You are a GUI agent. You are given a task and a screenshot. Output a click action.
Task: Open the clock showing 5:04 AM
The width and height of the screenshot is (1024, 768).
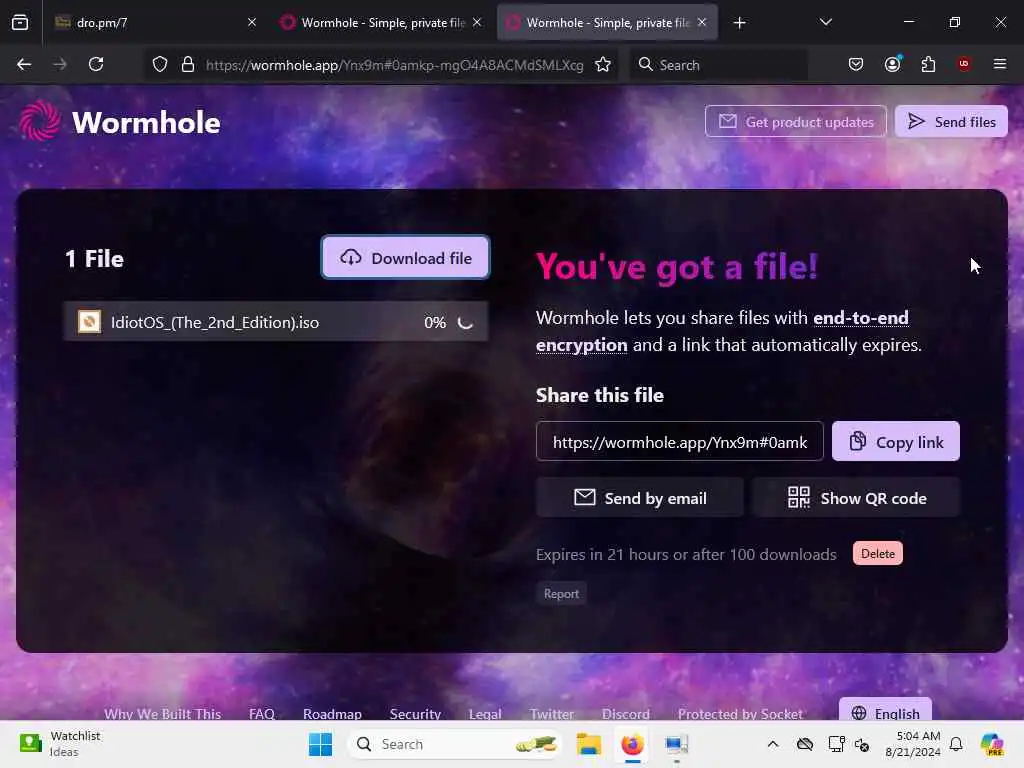(x=912, y=744)
